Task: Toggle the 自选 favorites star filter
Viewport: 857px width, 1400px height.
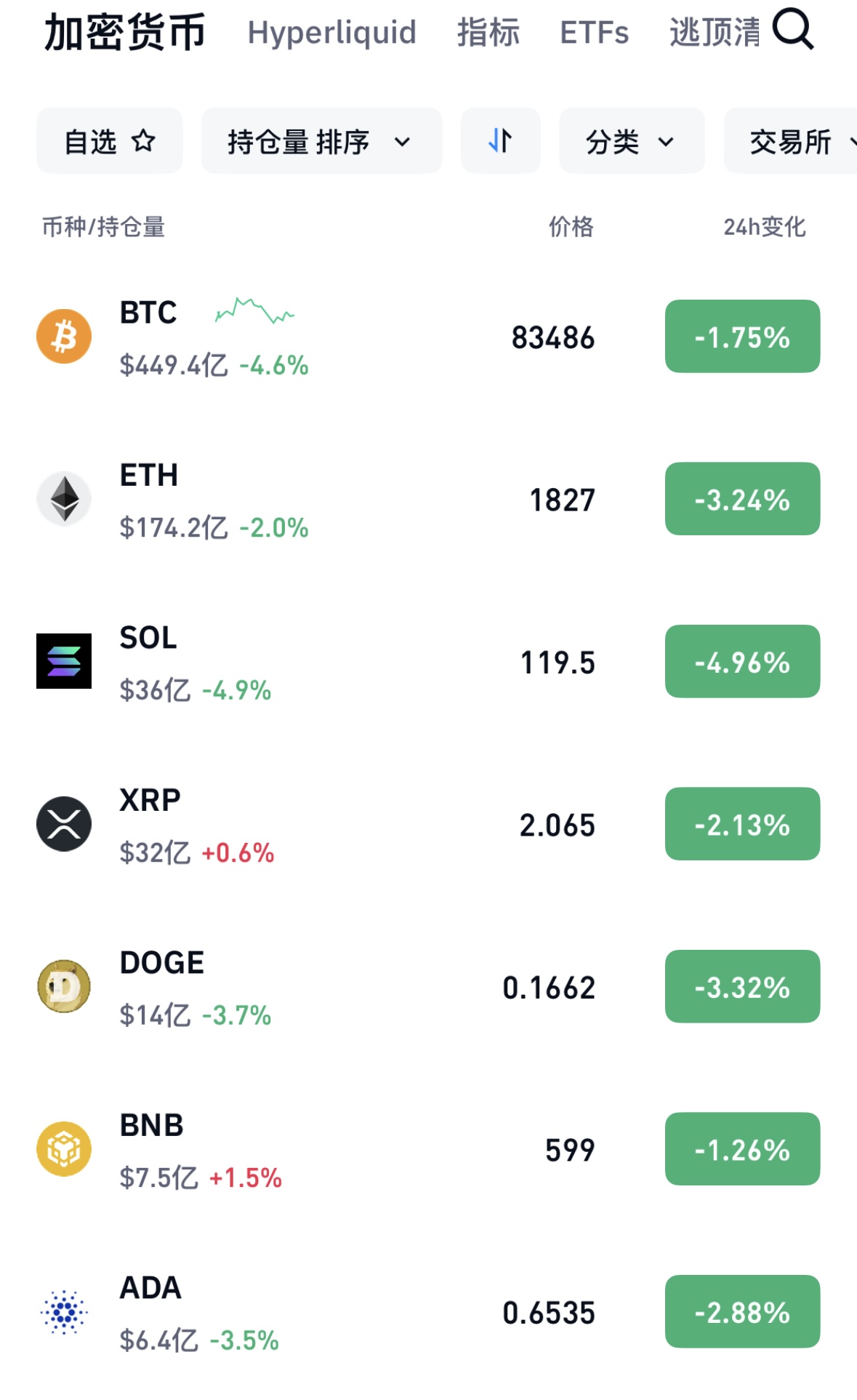Action: coord(110,141)
